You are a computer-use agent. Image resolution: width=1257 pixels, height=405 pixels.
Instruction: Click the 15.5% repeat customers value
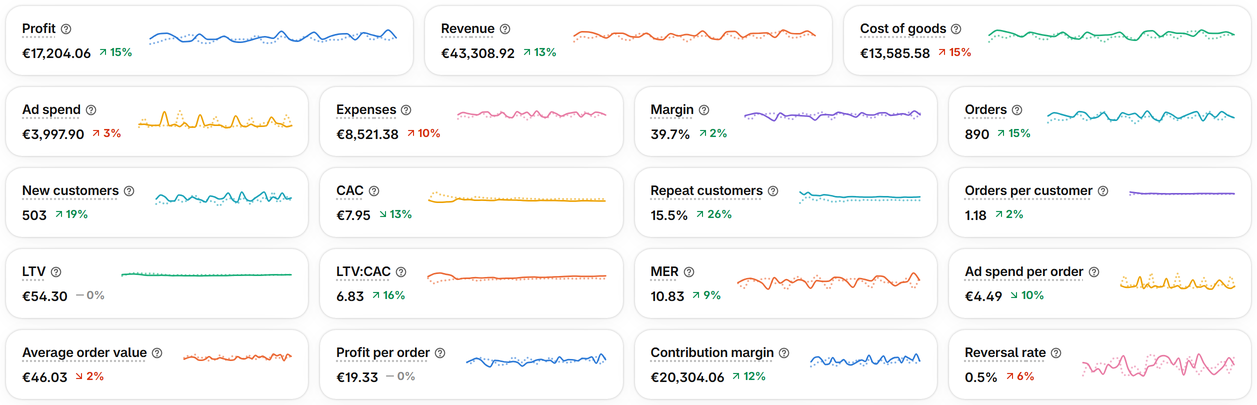click(x=669, y=215)
